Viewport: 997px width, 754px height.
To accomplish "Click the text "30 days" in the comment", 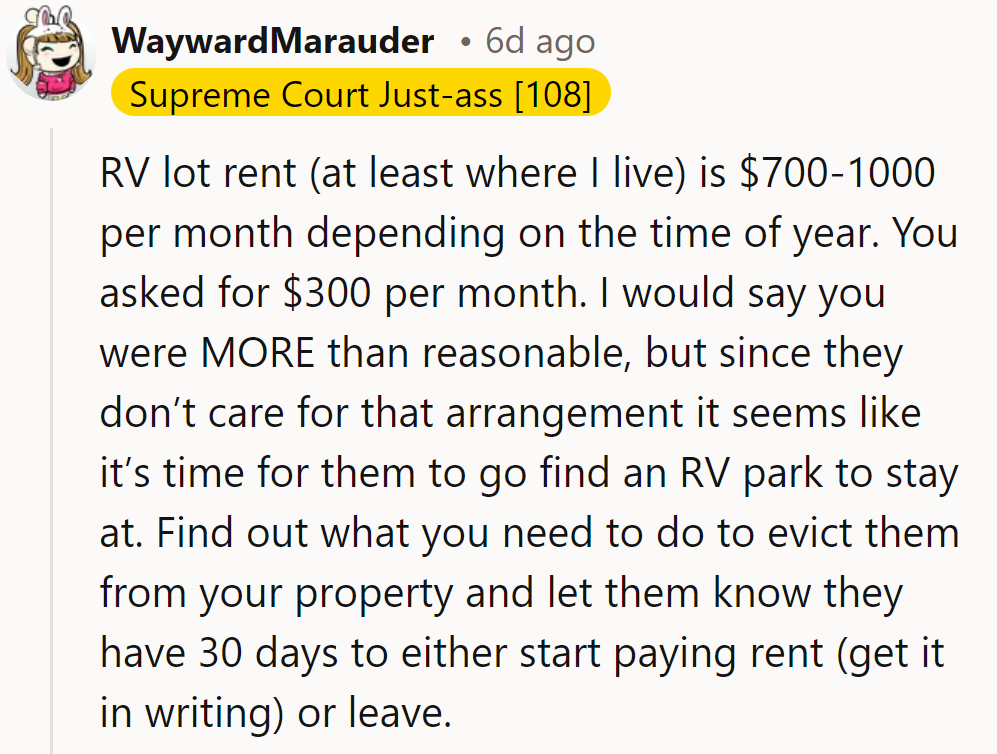I will click(x=268, y=654).
